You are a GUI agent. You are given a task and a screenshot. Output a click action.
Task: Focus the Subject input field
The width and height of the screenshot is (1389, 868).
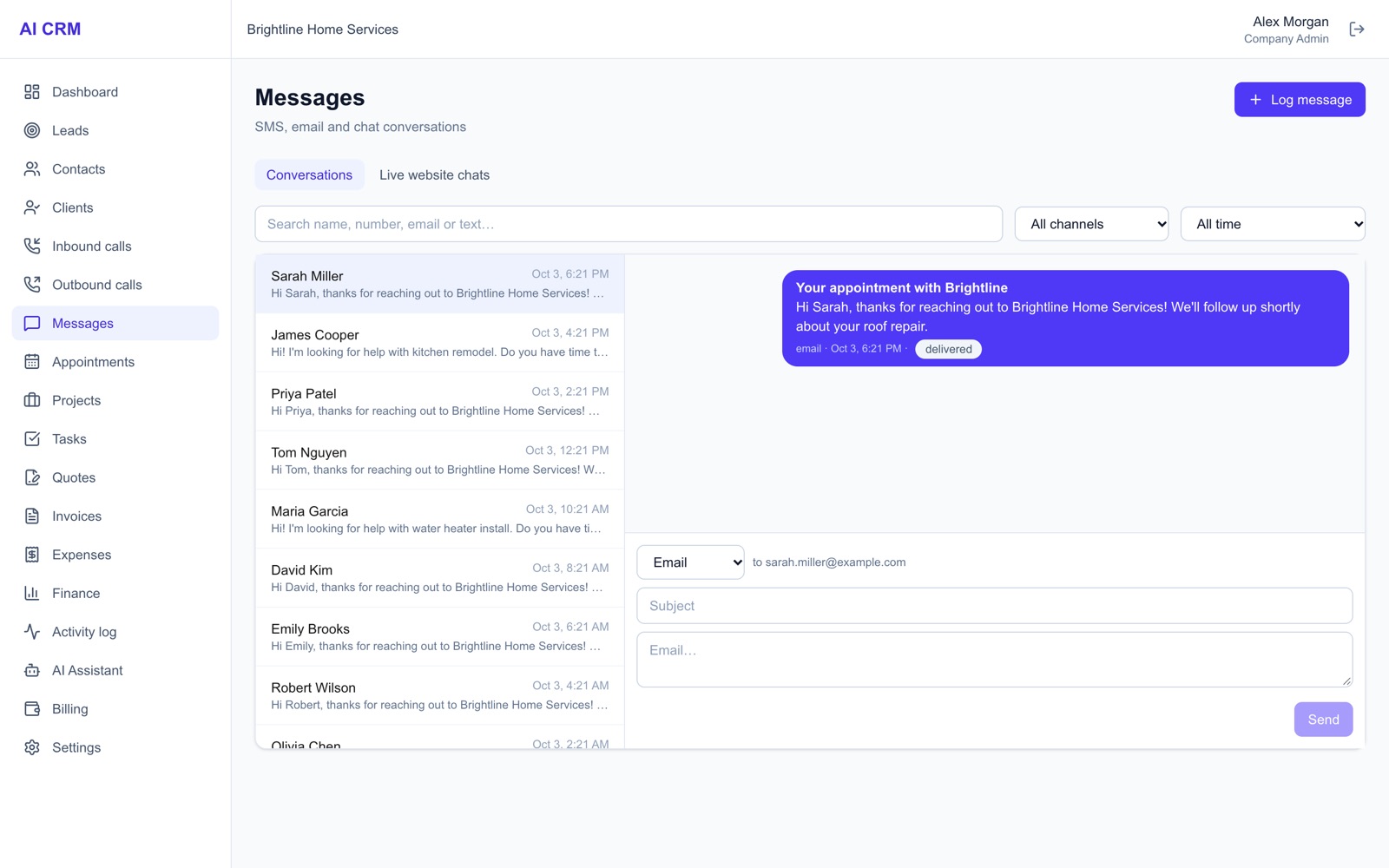(x=995, y=606)
